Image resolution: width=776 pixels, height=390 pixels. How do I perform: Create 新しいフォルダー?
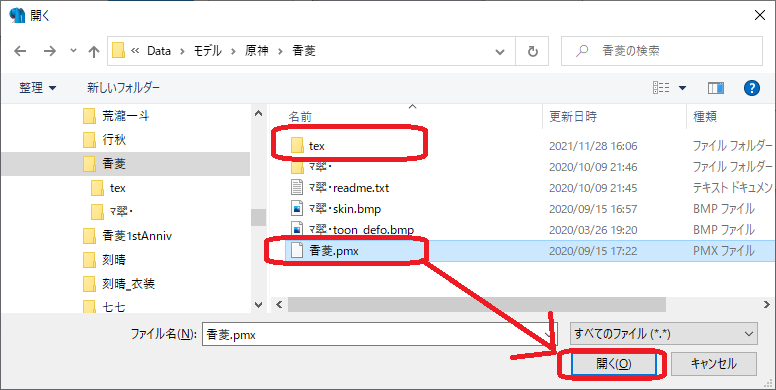coord(124,88)
